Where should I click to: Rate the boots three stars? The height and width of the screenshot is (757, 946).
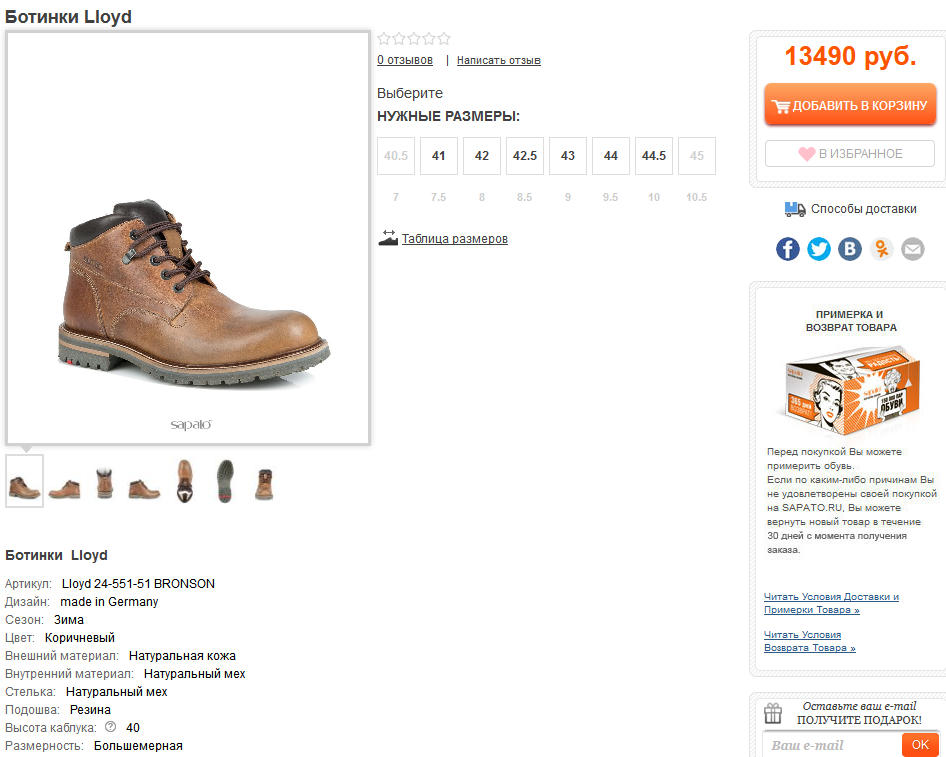pos(414,39)
